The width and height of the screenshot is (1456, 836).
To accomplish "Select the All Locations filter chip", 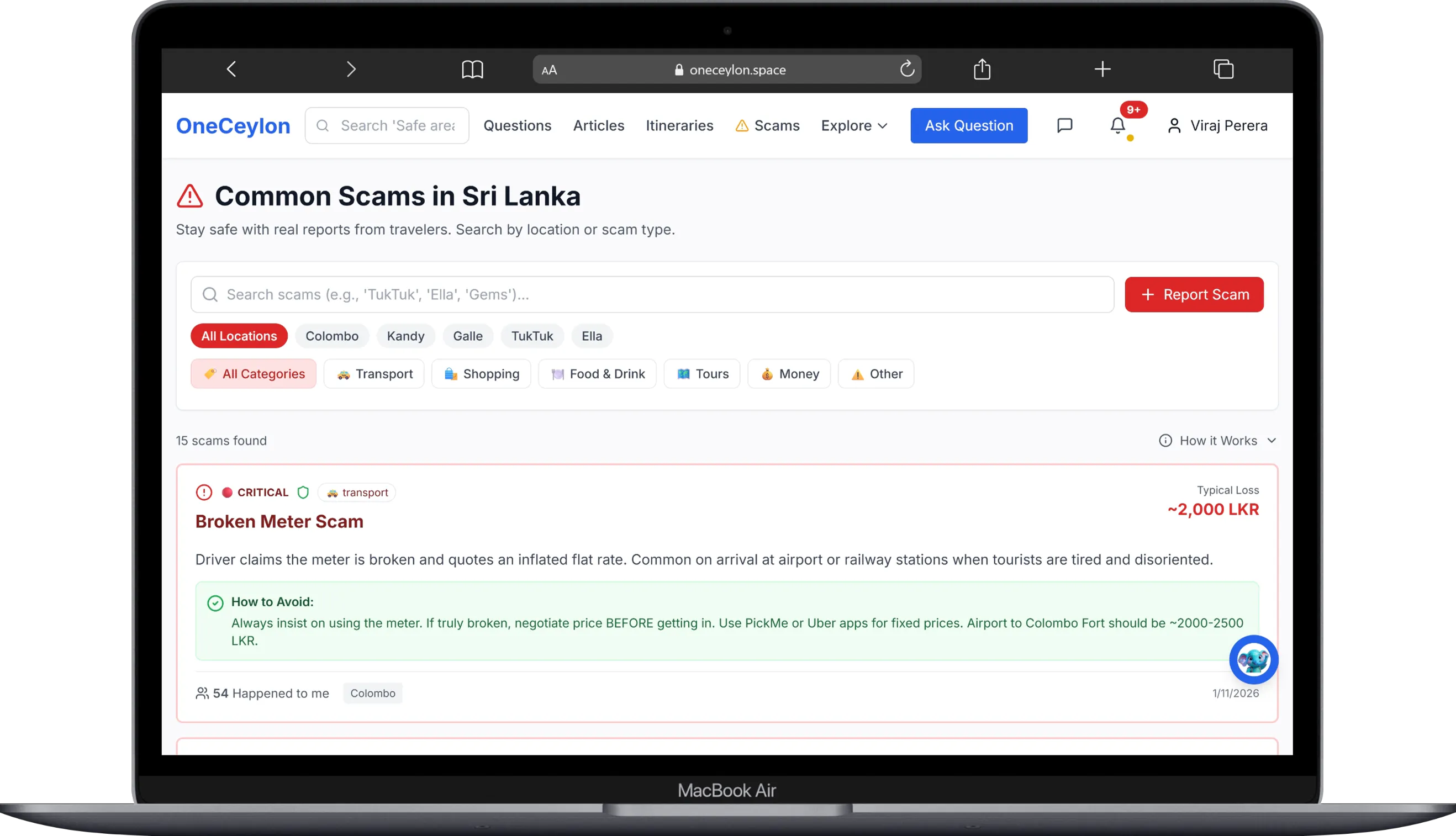I will click(x=239, y=336).
